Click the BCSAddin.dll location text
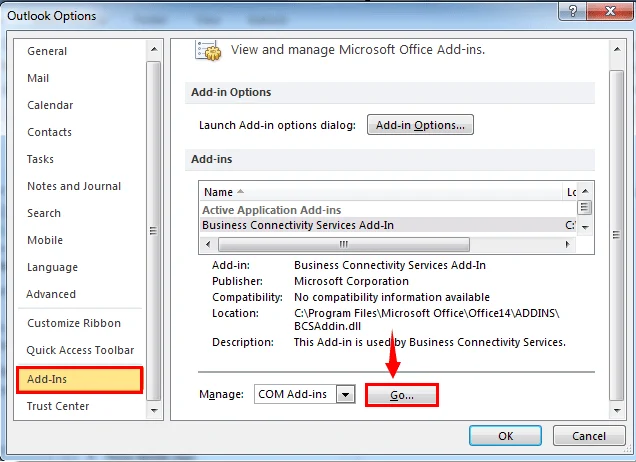Image resolution: width=636 pixels, height=462 pixels. click(x=327, y=326)
